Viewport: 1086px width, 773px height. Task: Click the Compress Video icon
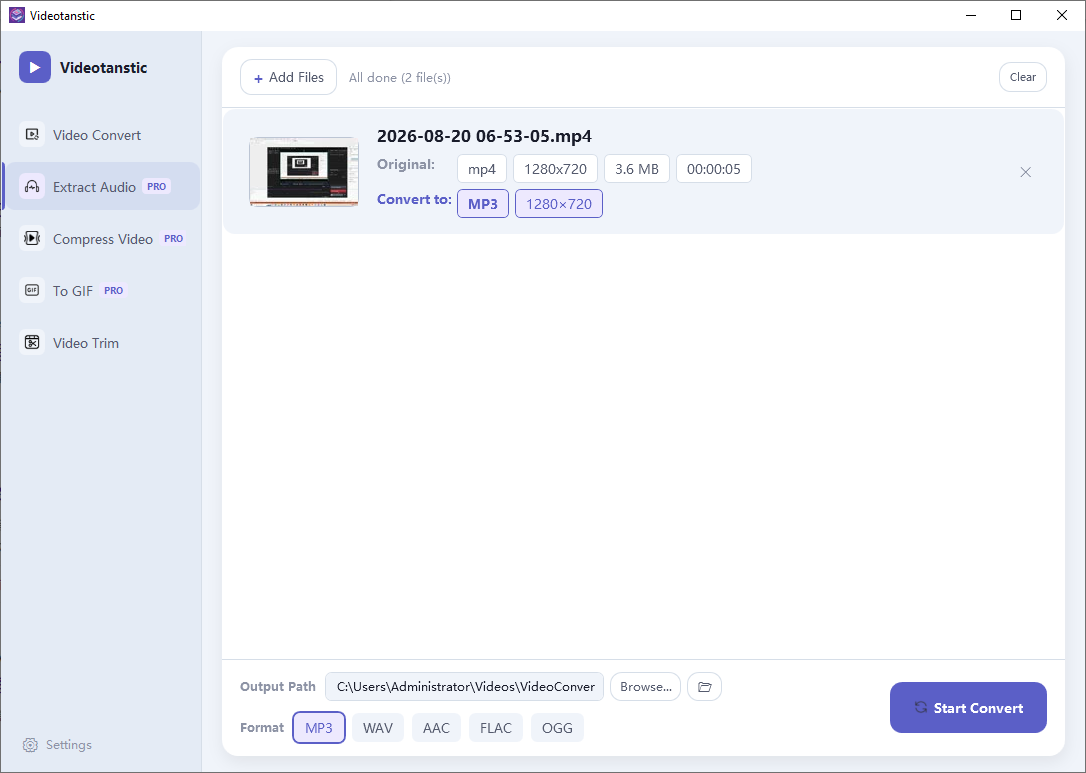(x=32, y=238)
